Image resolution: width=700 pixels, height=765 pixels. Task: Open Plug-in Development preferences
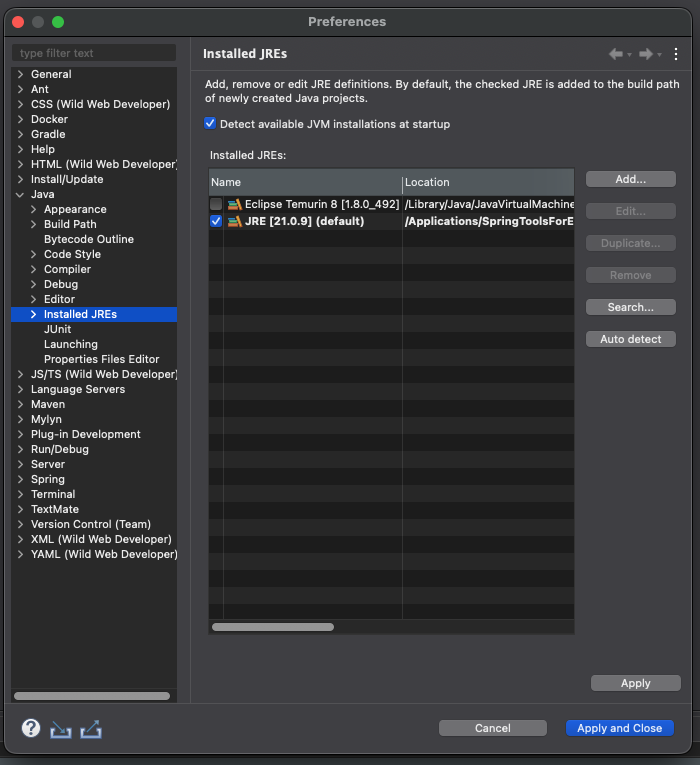[x=86, y=434]
